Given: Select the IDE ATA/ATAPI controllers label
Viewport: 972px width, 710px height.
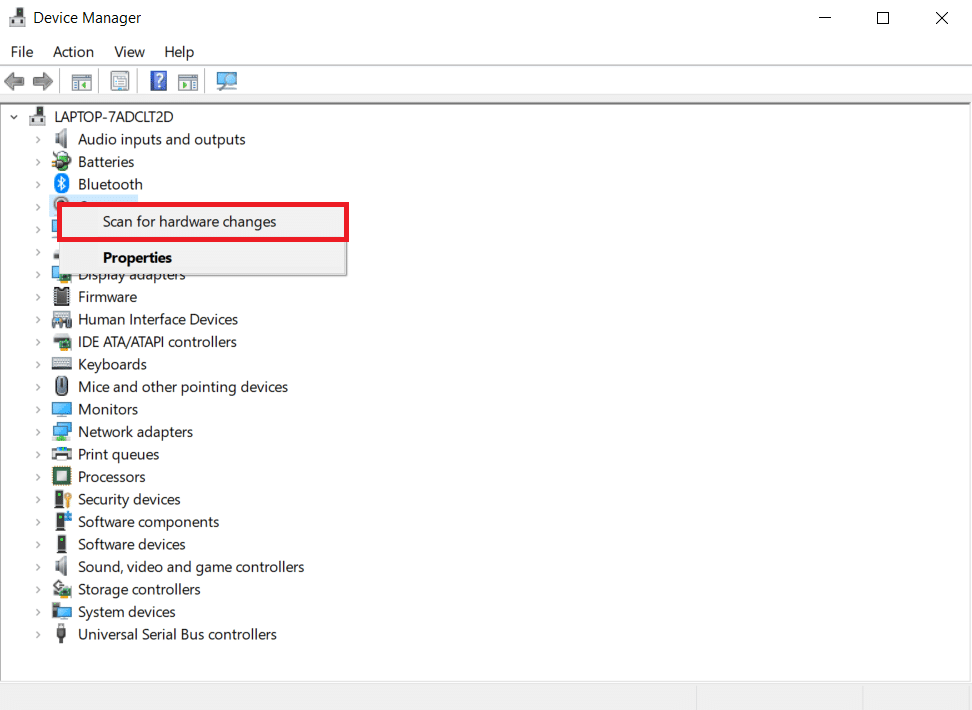Looking at the screenshot, I should [157, 342].
